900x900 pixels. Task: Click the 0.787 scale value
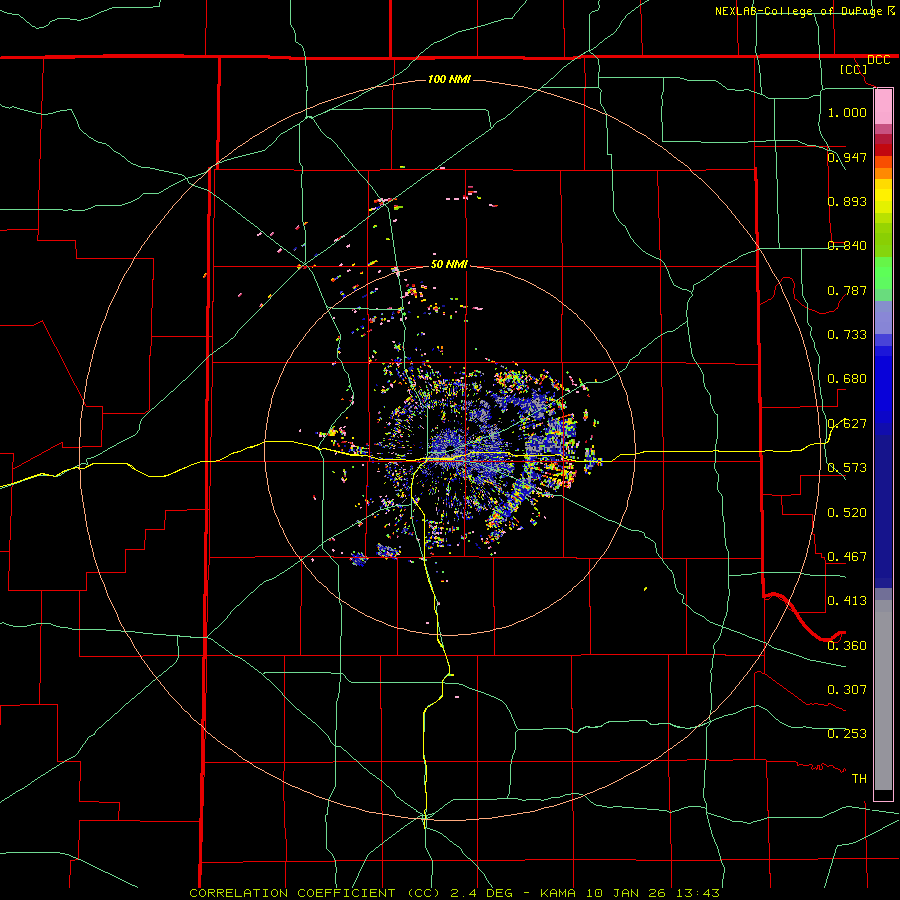click(x=847, y=290)
